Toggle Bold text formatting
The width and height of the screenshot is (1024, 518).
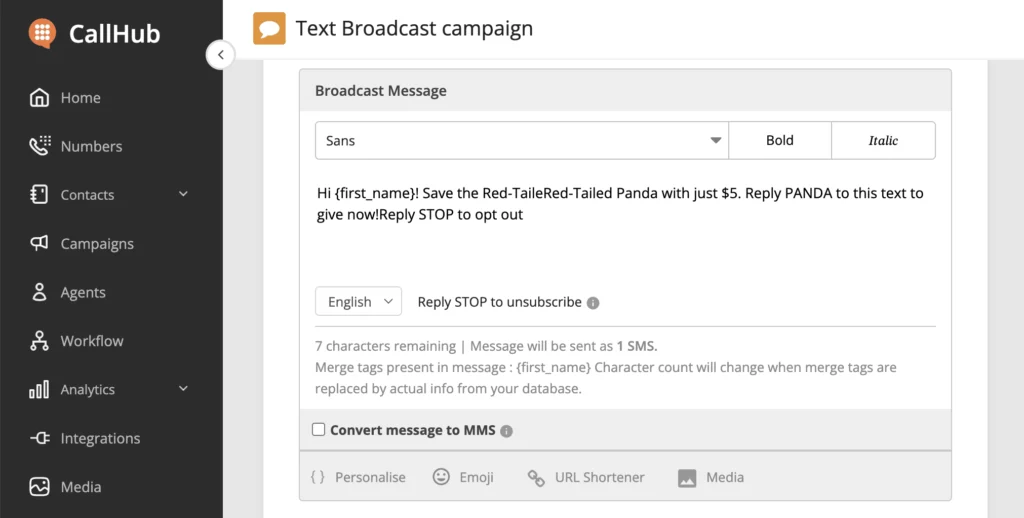pyautogui.click(x=779, y=141)
